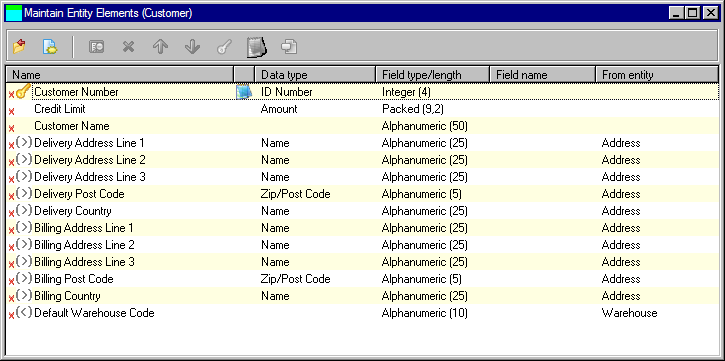Image resolution: width=725 pixels, height=361 pixels.
Task: Click the (>) icon beside Billing Post Code
Action: click(24, 279)
